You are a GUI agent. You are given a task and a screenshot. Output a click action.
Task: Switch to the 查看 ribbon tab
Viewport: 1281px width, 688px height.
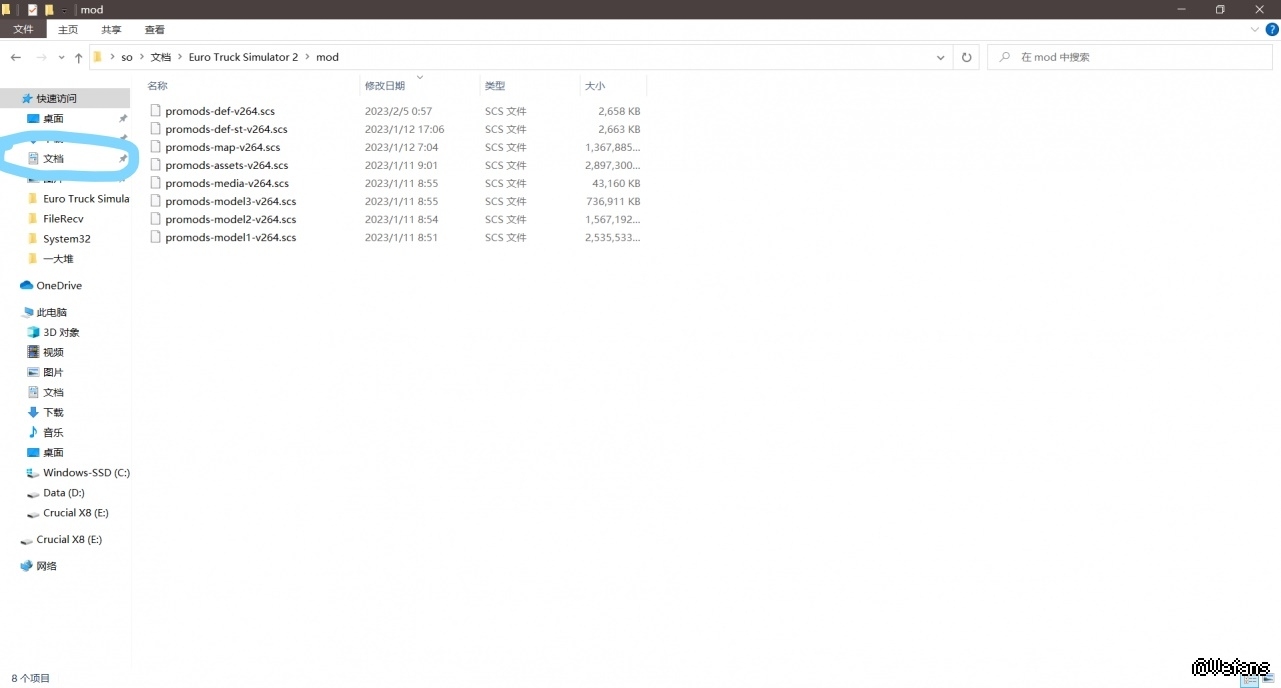click(x=155, y=30)
